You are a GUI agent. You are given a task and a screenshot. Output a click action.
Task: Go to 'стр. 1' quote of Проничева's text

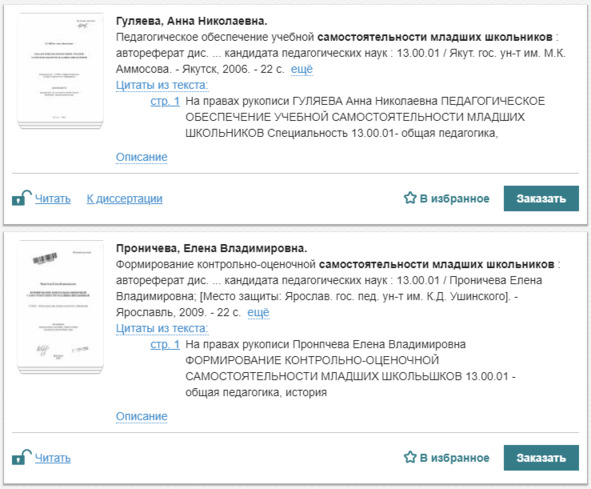(165, 344)
